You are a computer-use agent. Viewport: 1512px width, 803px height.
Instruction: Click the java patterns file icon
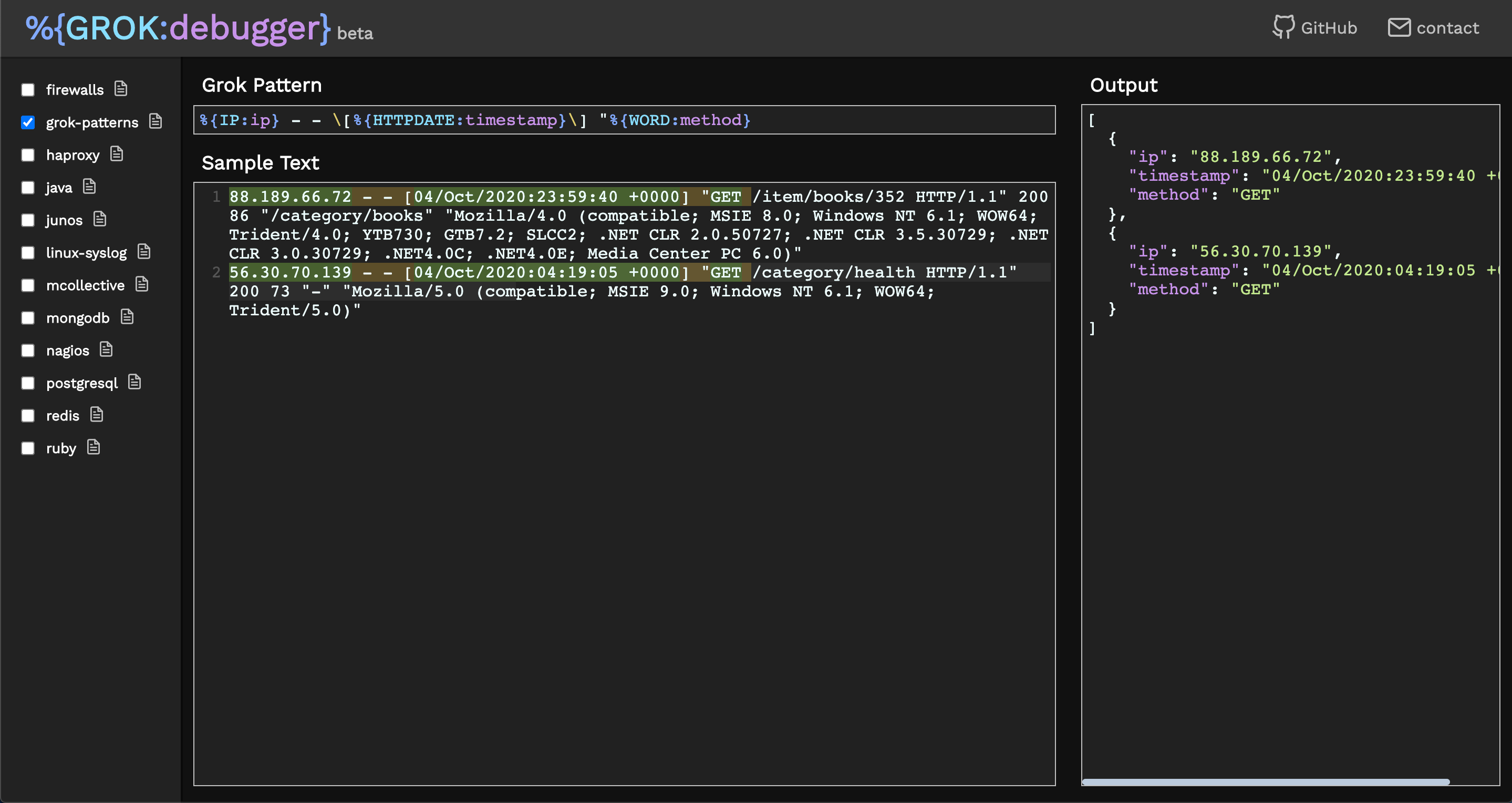coord(89,187)
